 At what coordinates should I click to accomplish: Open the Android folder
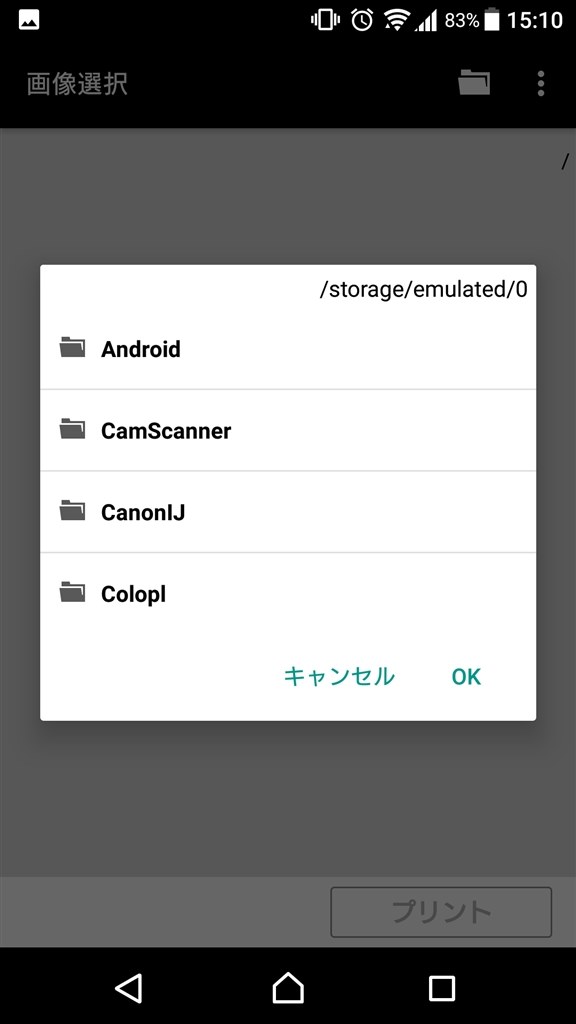288,349
